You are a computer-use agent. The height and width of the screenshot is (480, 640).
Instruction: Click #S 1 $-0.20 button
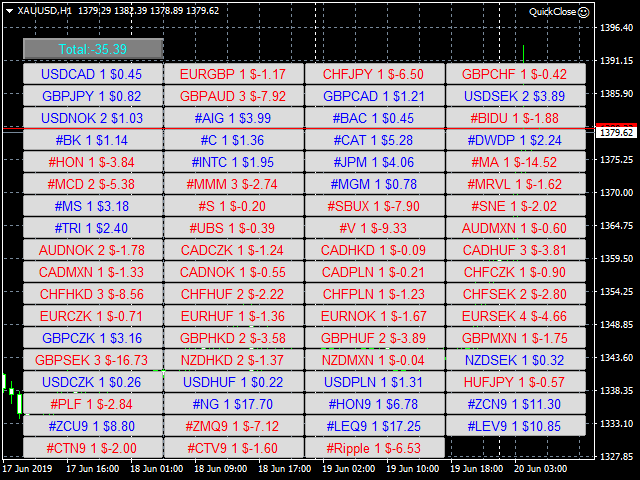tap(234, 206)
